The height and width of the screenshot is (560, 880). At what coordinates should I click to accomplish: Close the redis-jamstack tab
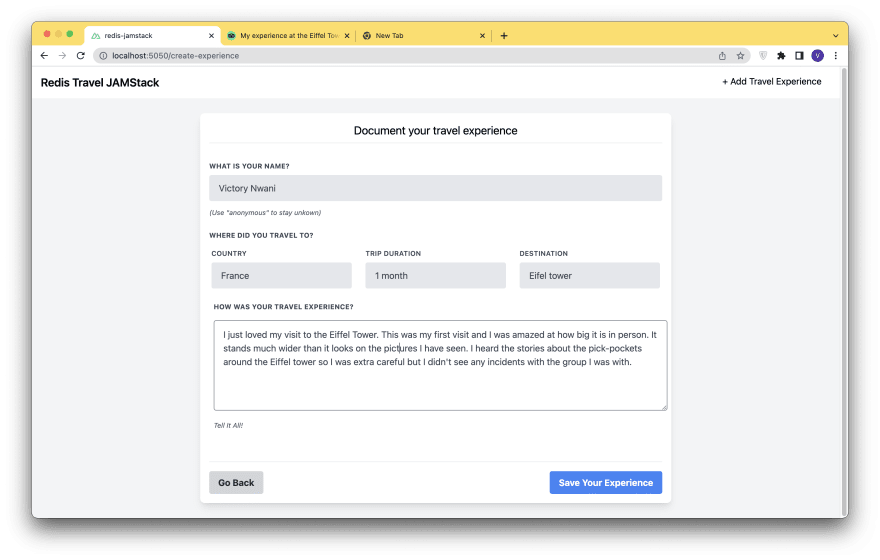(212, 35)
